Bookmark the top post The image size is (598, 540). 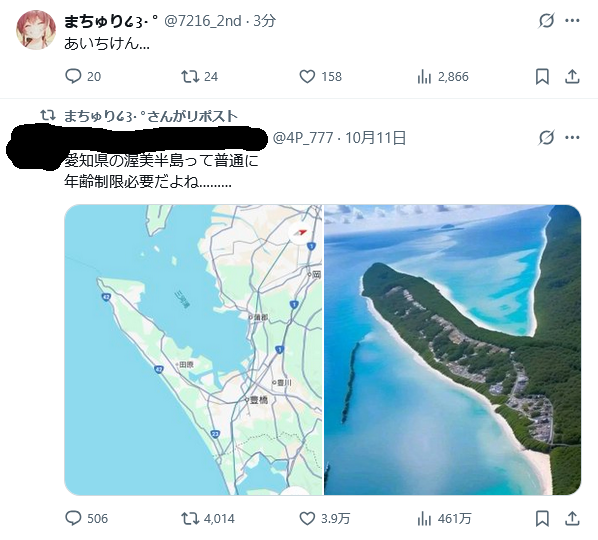point(542,77)
